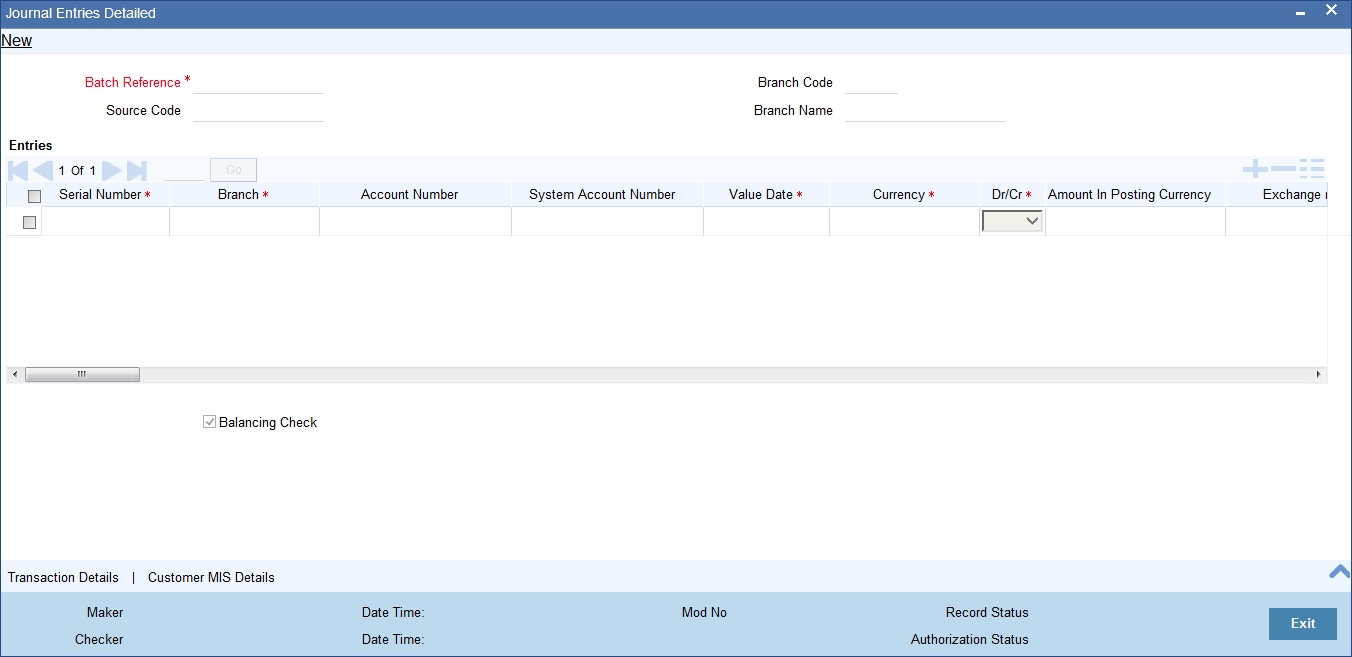Tick the first entry row checkbox
The image size is (1352, 657).
coord(29,222)
